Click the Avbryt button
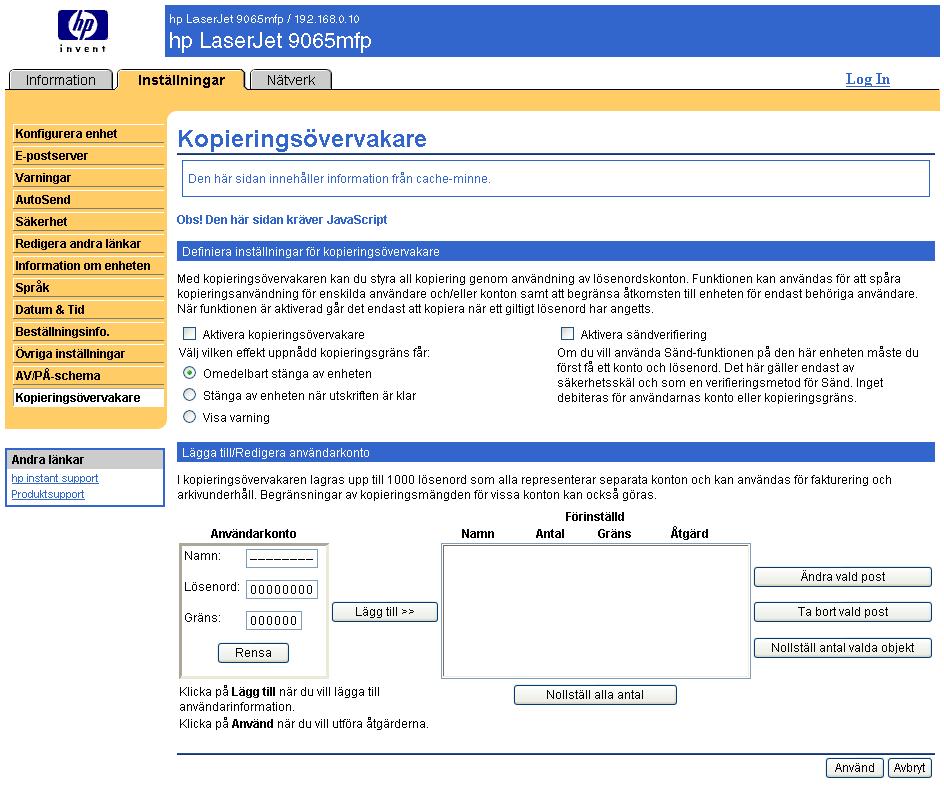The height and width of the screenshot is (796, 944). [x=910, y=768]
